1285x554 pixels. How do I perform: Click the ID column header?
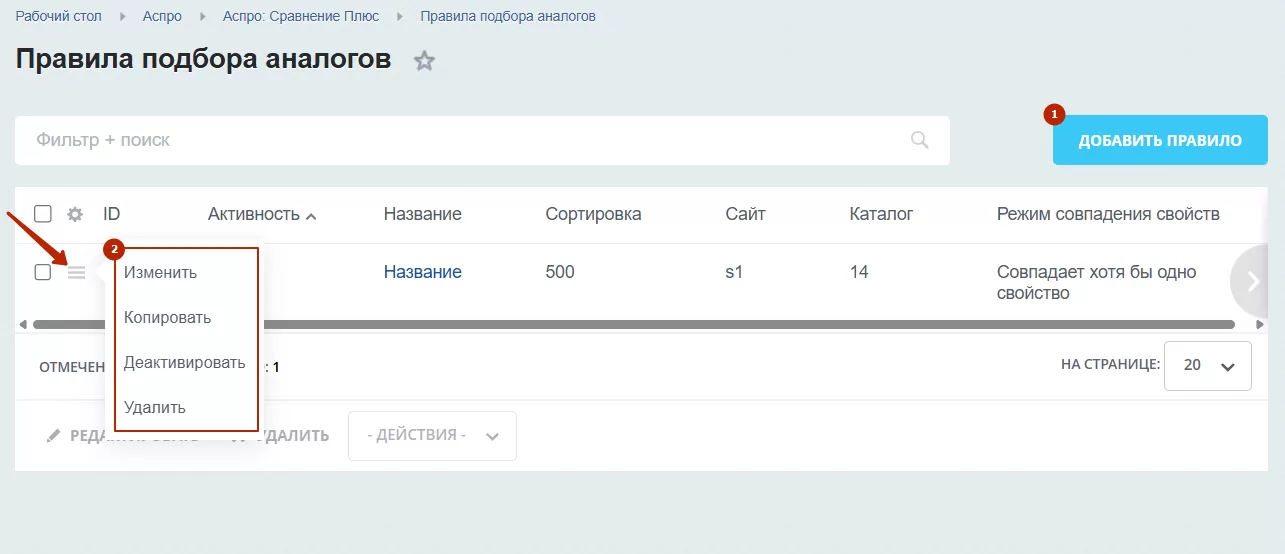click(112, 214)
